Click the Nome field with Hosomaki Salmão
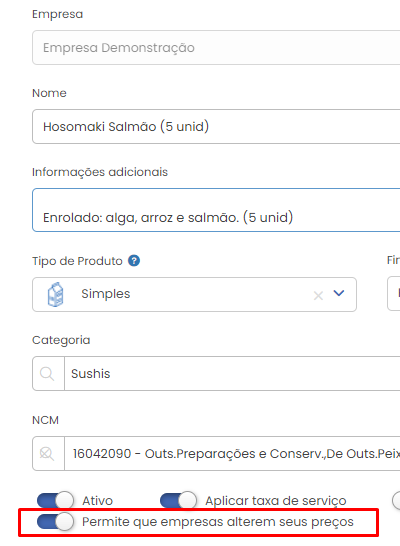 tap(216, 126)
